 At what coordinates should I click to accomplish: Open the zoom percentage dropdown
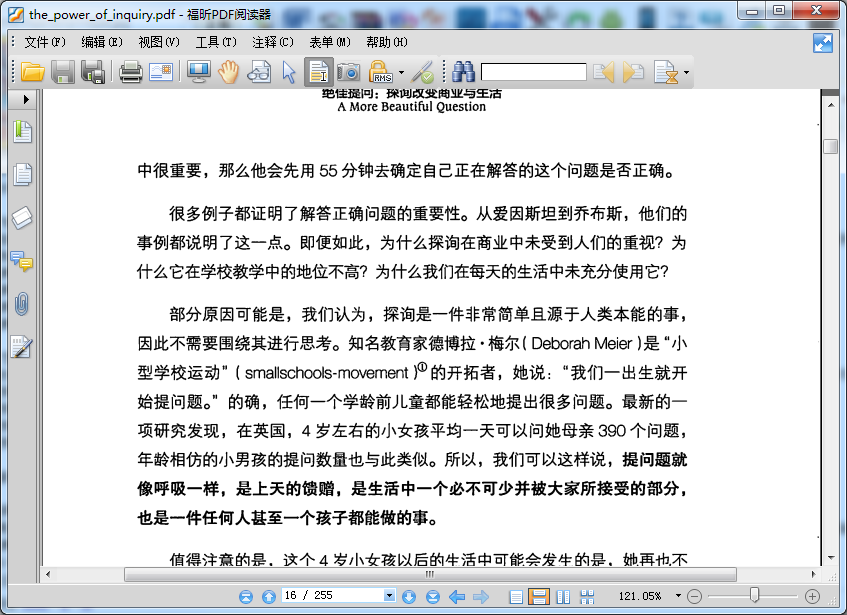[x=678, y=596]
